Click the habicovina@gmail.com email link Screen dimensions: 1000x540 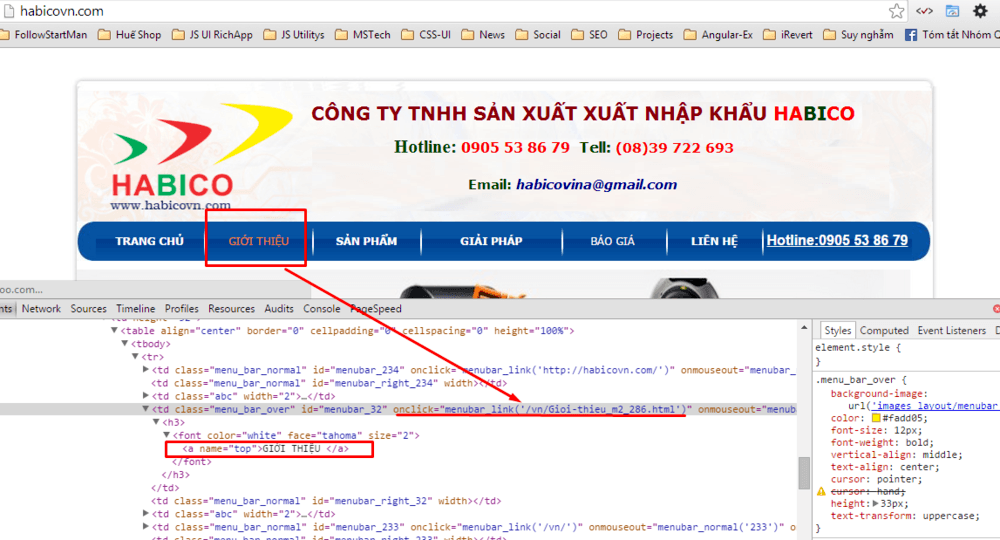[x=596, y=185]
